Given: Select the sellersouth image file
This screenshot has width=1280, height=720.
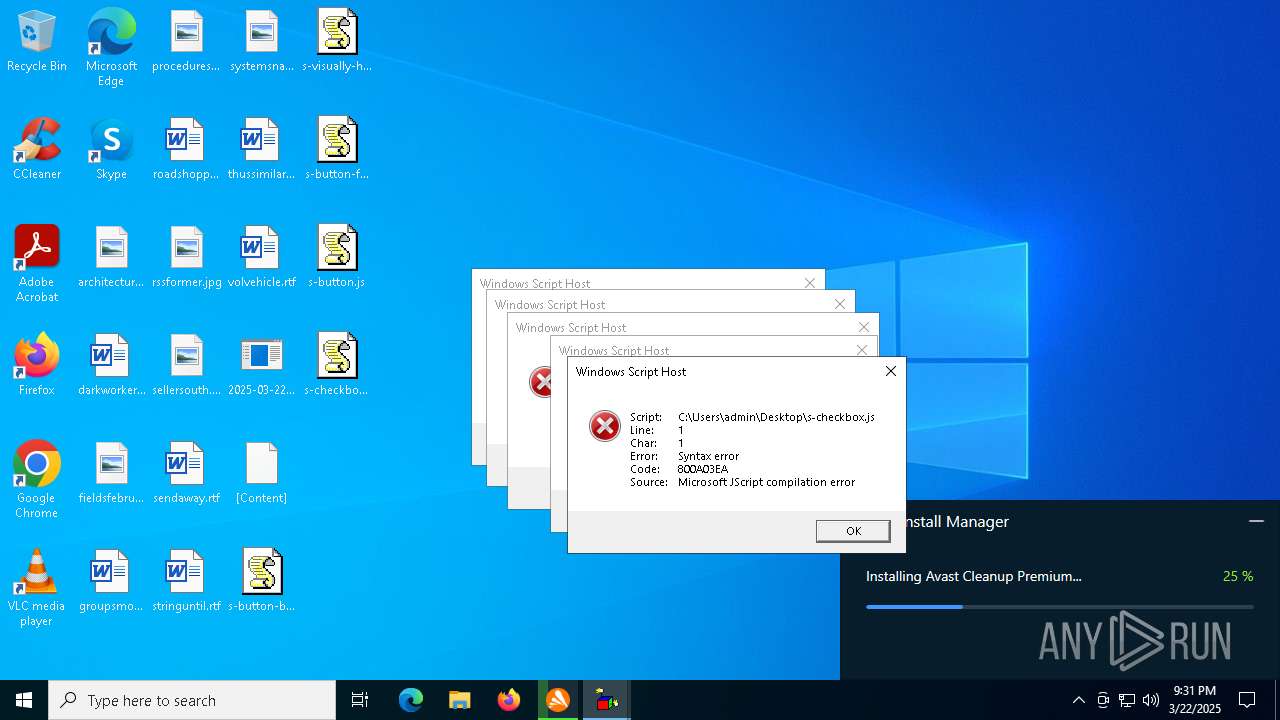Looking at the screenshot, I should (x=186, y=366).
